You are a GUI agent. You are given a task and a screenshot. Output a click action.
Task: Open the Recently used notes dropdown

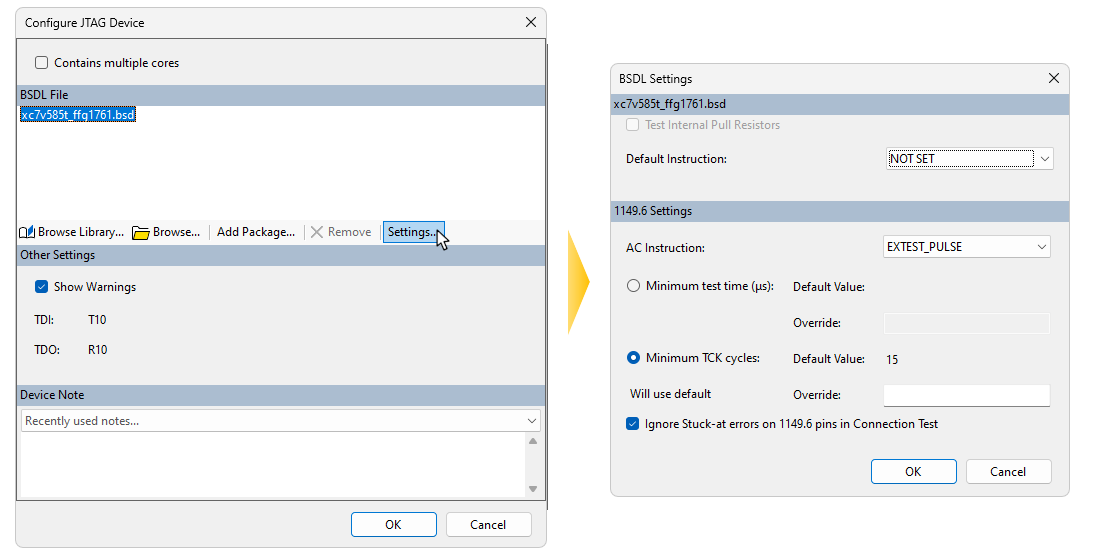(531, 421)
